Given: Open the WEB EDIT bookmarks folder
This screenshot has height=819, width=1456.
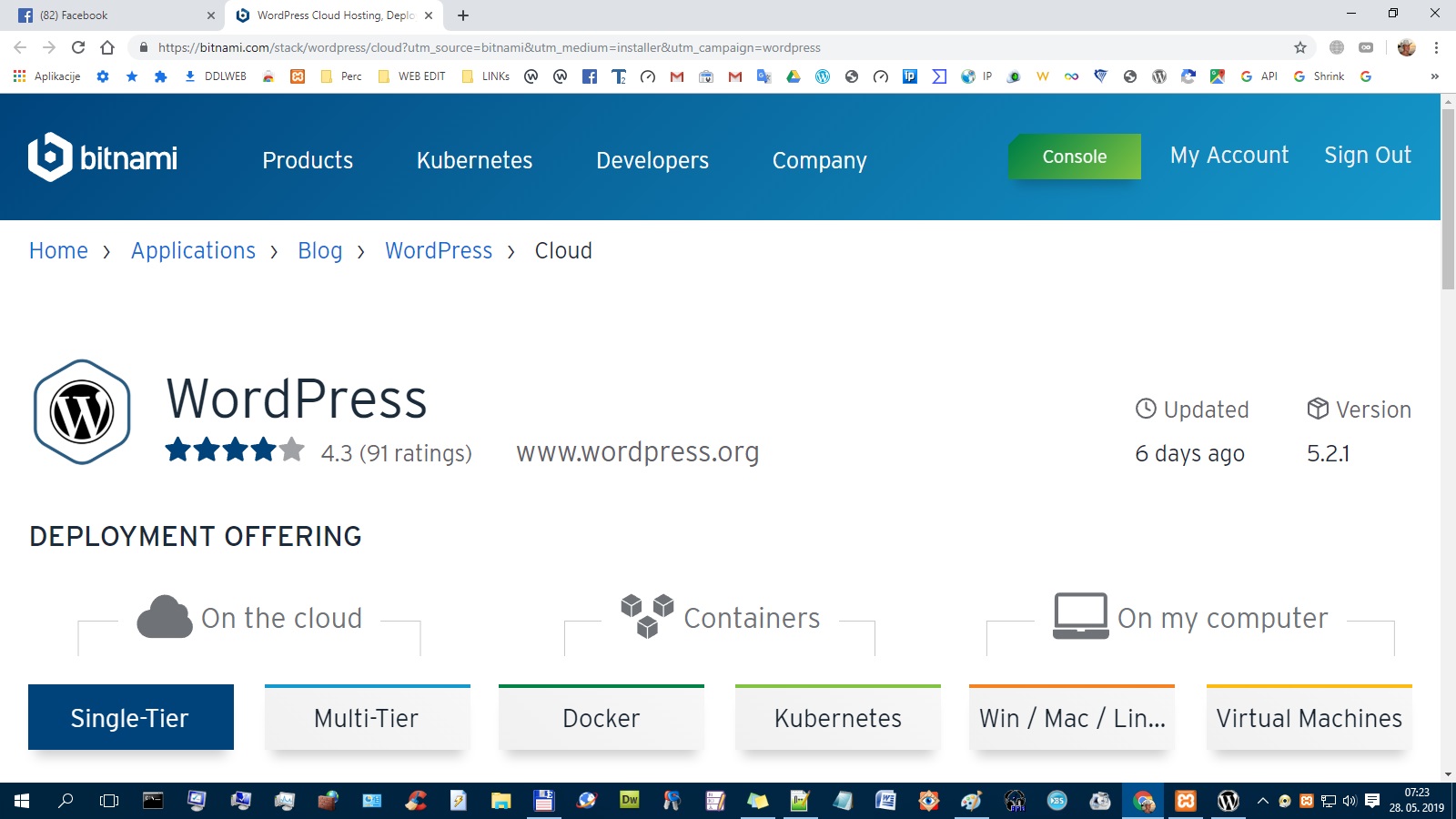Looking at the screenshot, I should [x=411, y=76].
